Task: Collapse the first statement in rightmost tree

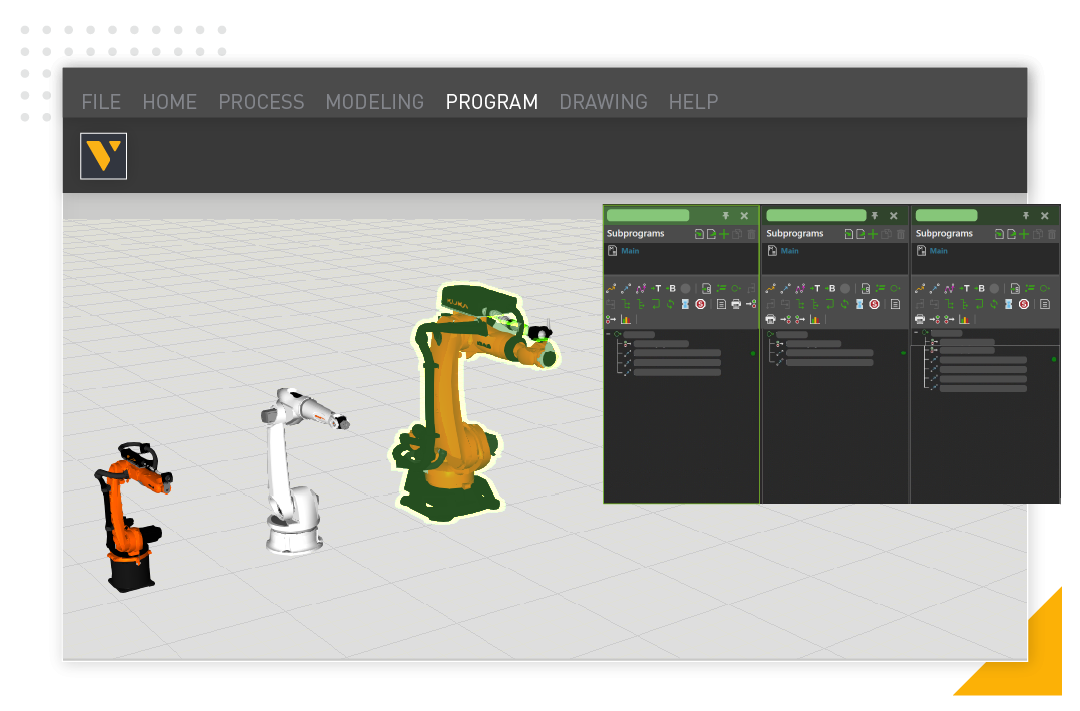Action: point(916,333)
